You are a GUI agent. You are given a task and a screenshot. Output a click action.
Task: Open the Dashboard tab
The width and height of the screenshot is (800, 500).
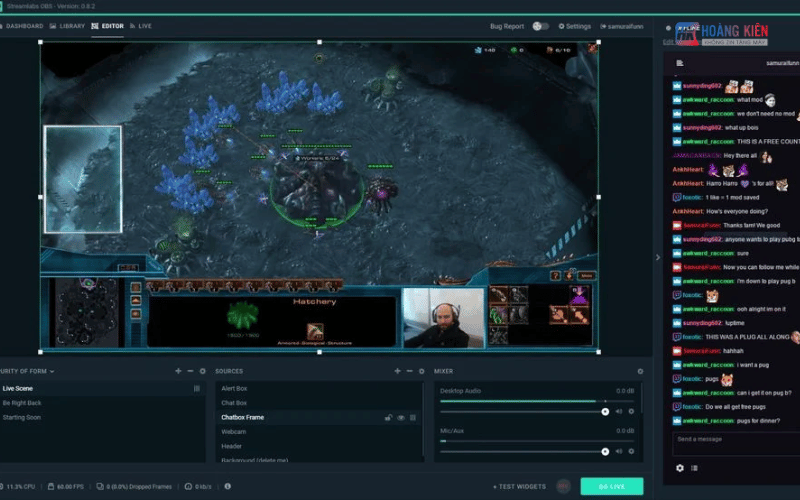pos(21,26)
